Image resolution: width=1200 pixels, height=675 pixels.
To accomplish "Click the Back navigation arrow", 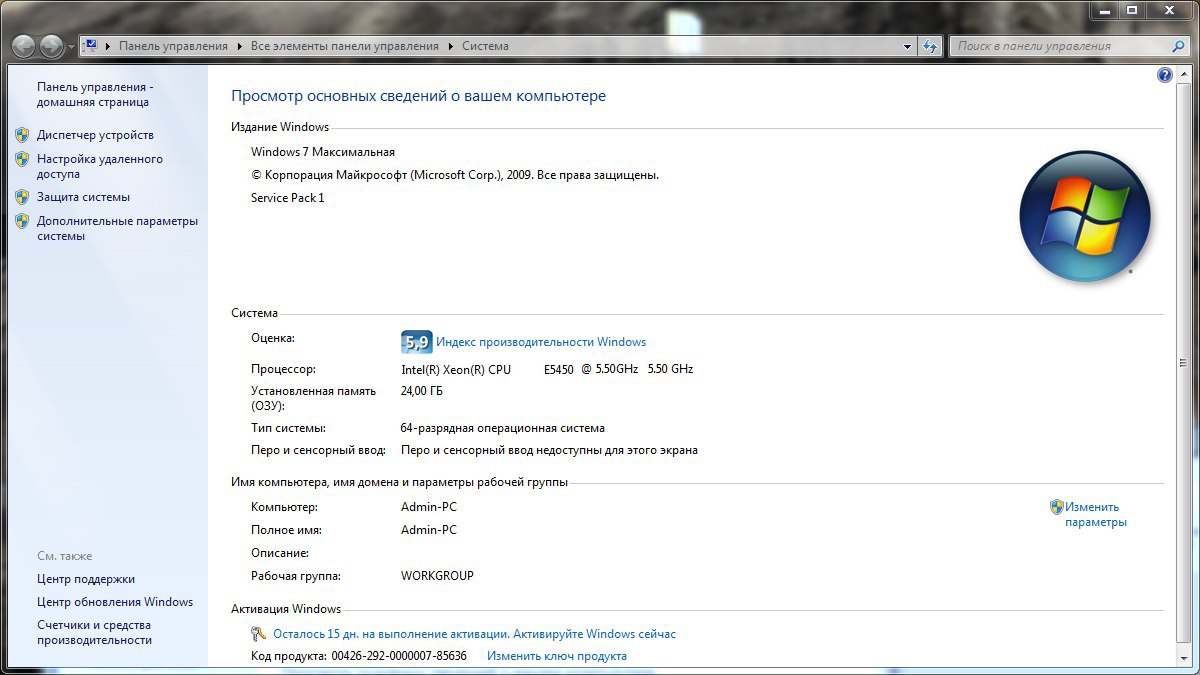I will [24, 46].
